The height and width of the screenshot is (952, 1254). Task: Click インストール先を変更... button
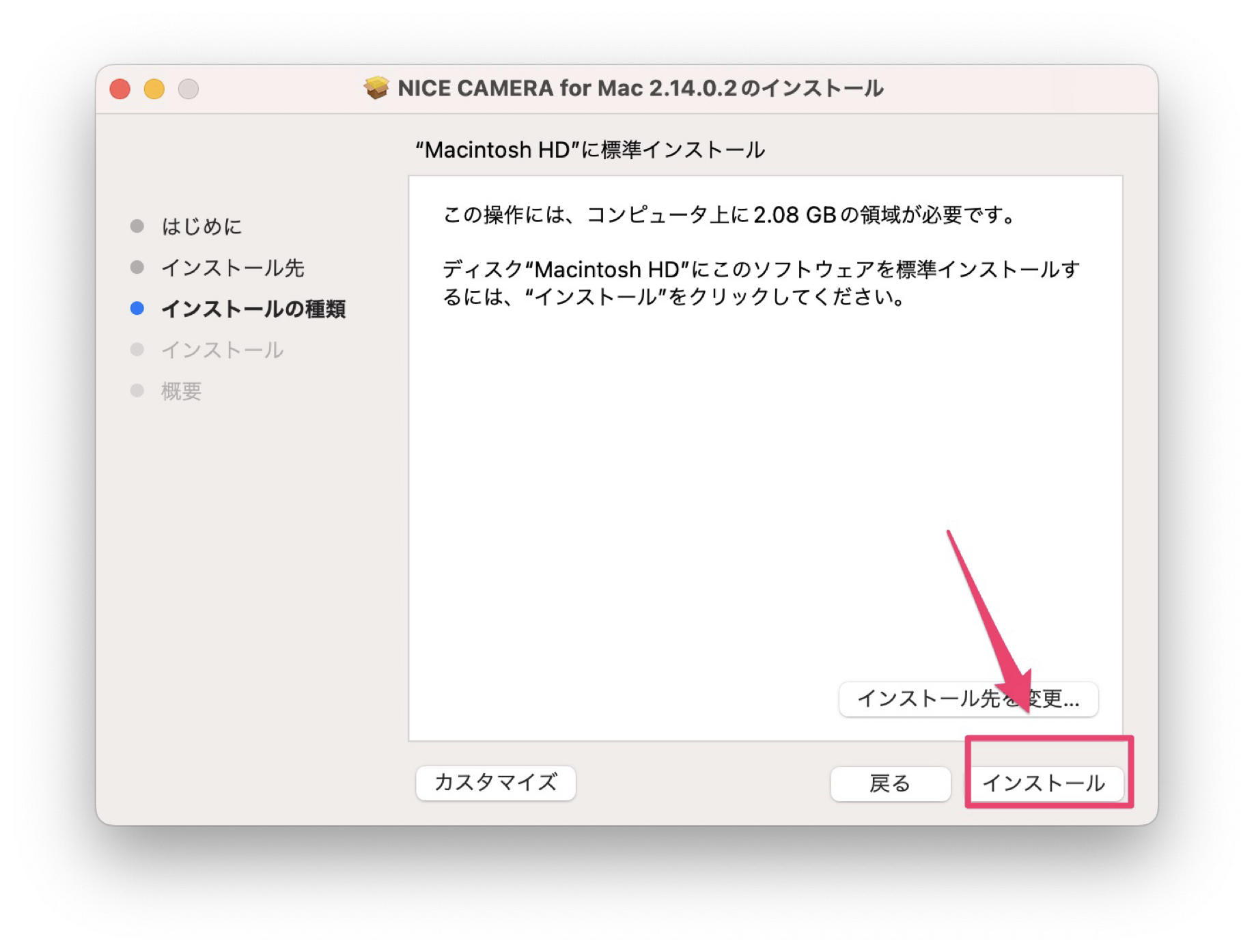[968, 699]
